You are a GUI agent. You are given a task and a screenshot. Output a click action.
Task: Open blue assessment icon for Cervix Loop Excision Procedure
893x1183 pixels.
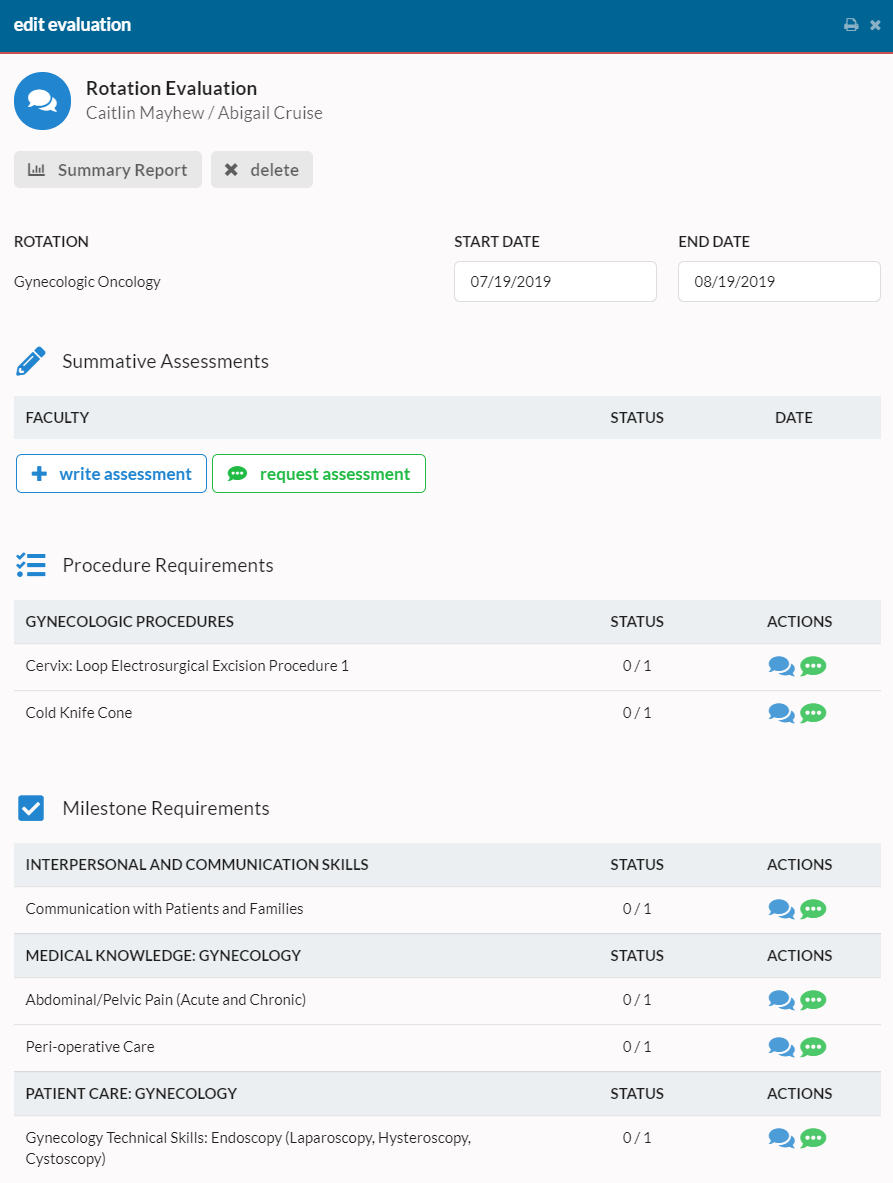pyautogui.click(x=781, y=666)
